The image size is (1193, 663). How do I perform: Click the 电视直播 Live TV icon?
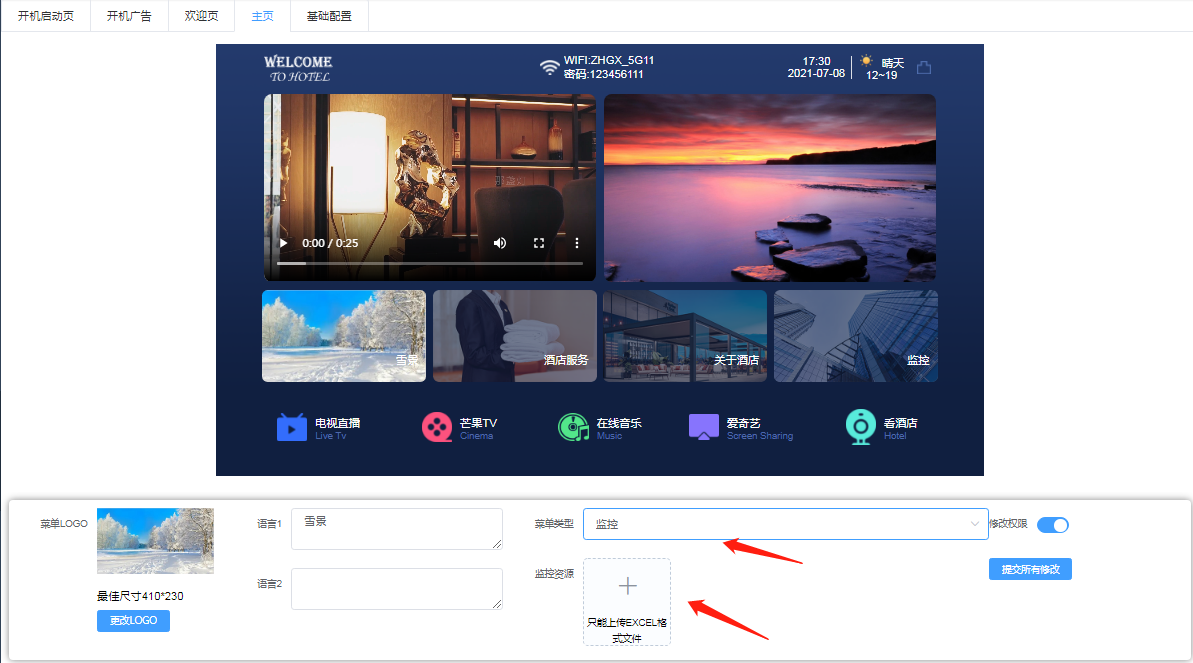(292, 427)
